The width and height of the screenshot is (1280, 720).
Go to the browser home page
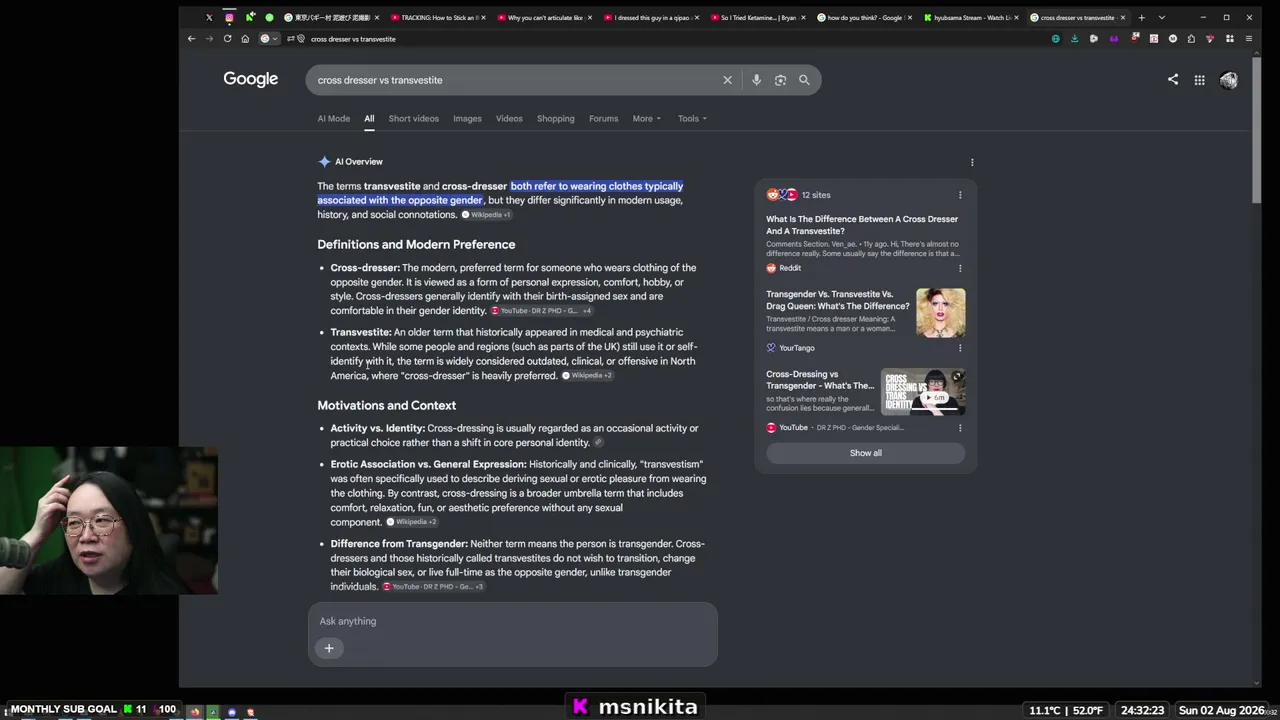[x=245, y=39]
